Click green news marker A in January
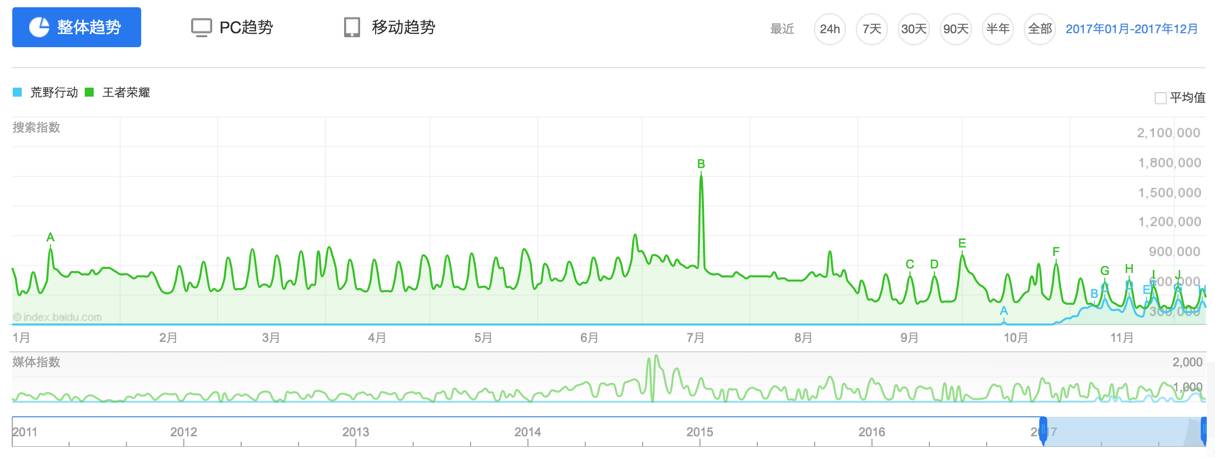The width and height of the screenshot is (1215, 458). coord(50,237)
